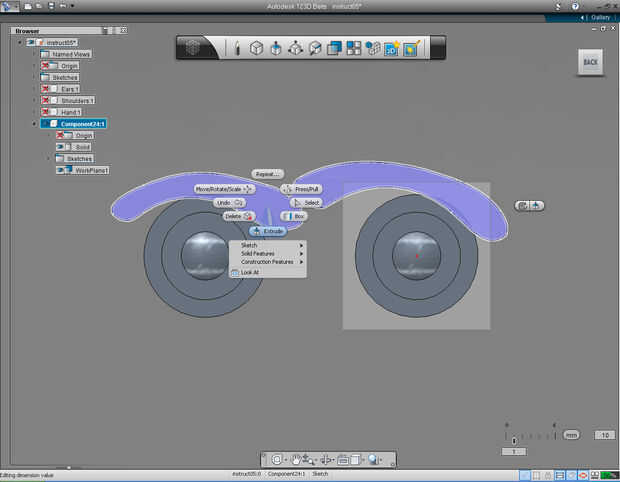
Task: Click the Zoom magnifier in navigation bar
Action: click(372, 460)
